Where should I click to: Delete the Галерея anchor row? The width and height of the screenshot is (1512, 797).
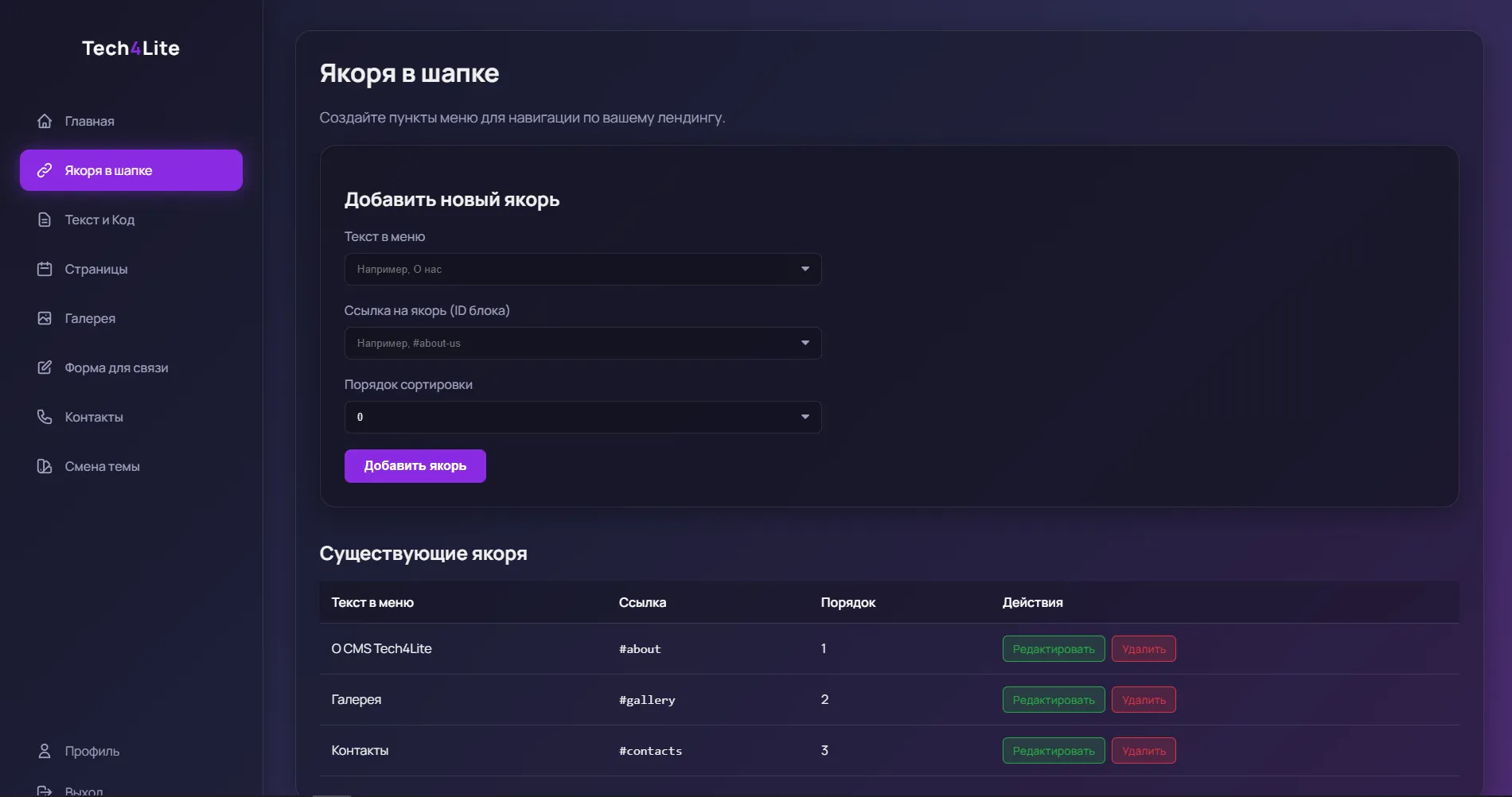tap(1143, 700)
